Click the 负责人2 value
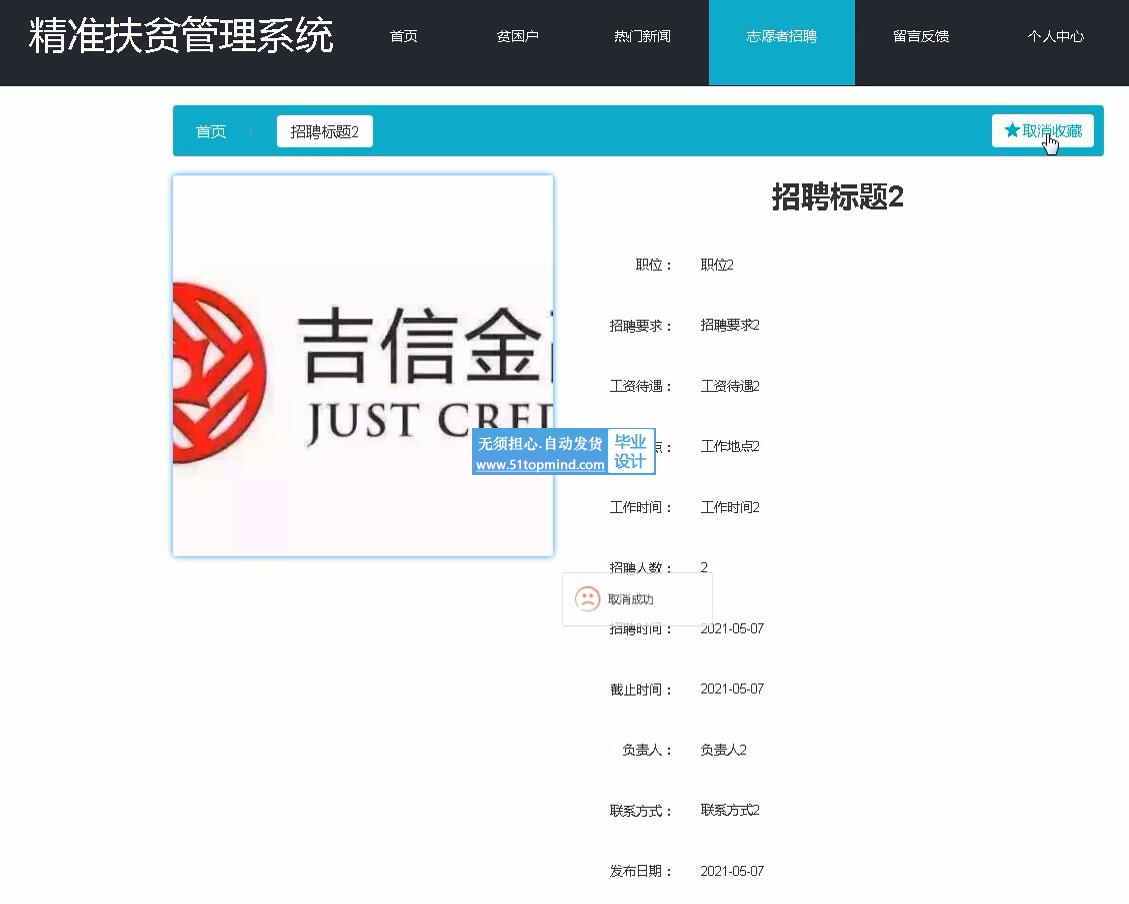1129x904 pixels. 724,750
